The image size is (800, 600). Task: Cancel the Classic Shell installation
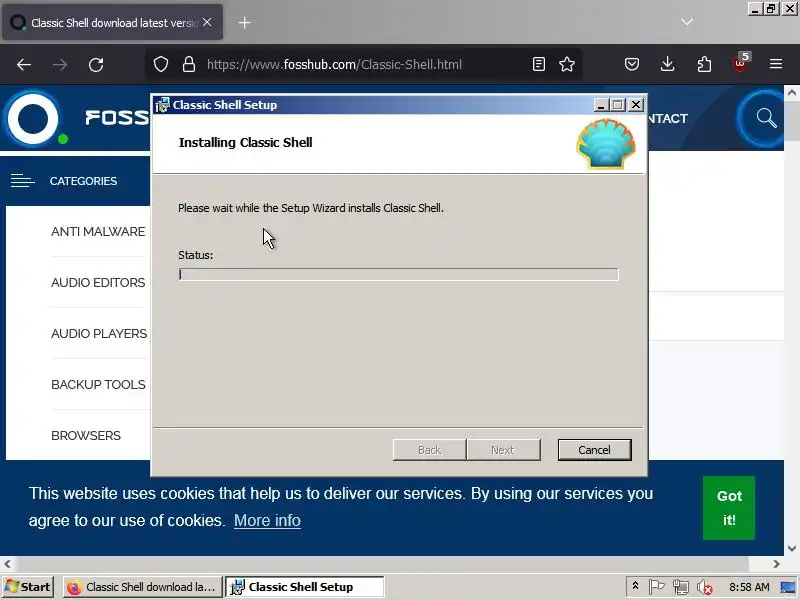coord(594,450)
